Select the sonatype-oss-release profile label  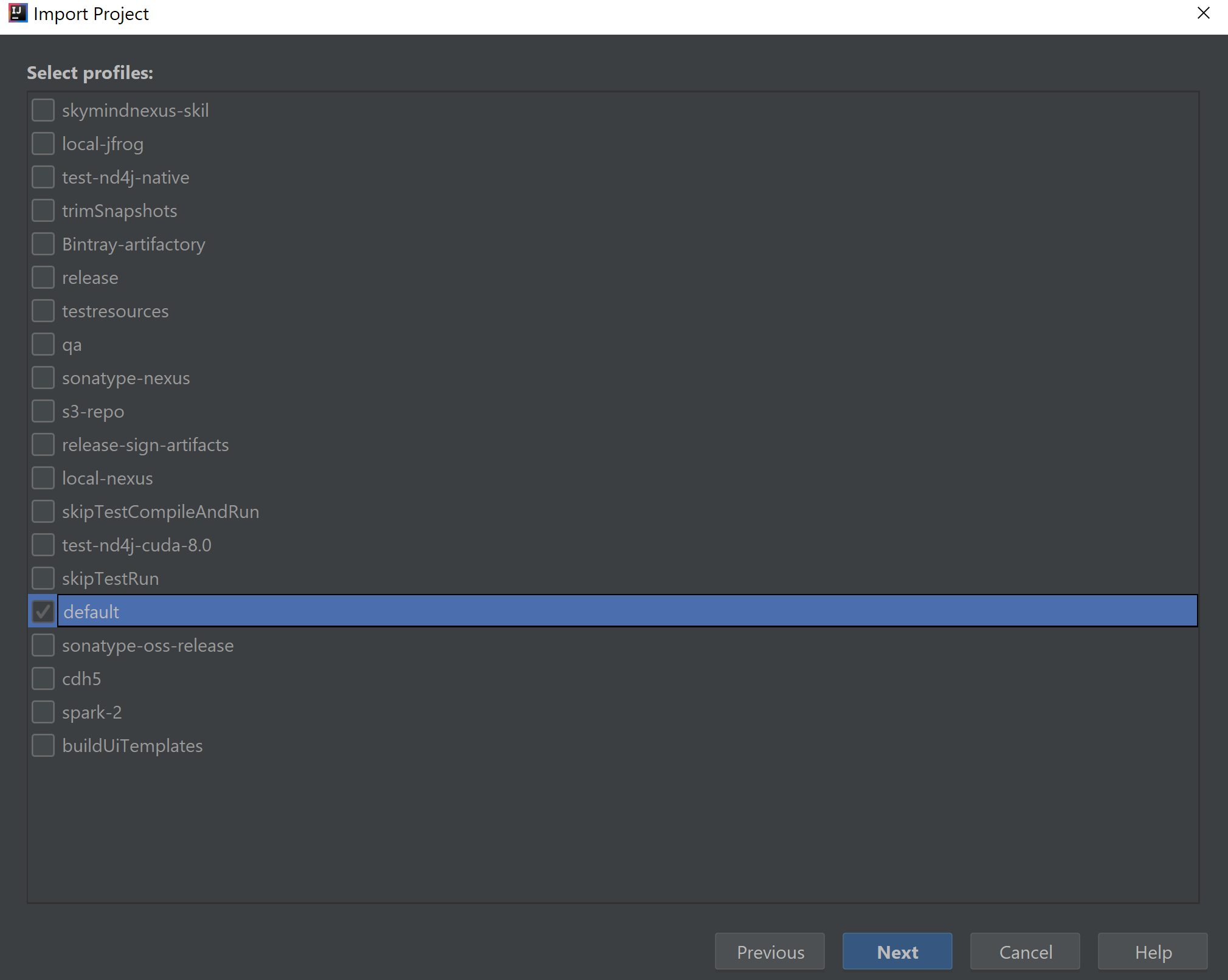[148, 646]
